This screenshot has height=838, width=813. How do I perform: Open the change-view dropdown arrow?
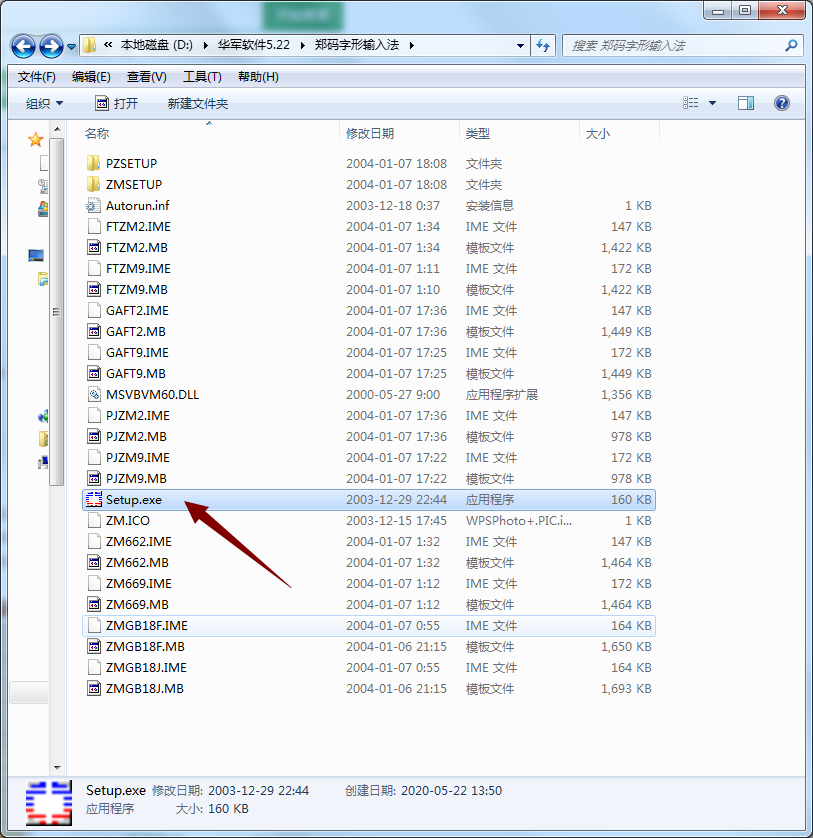click(712, 102)
